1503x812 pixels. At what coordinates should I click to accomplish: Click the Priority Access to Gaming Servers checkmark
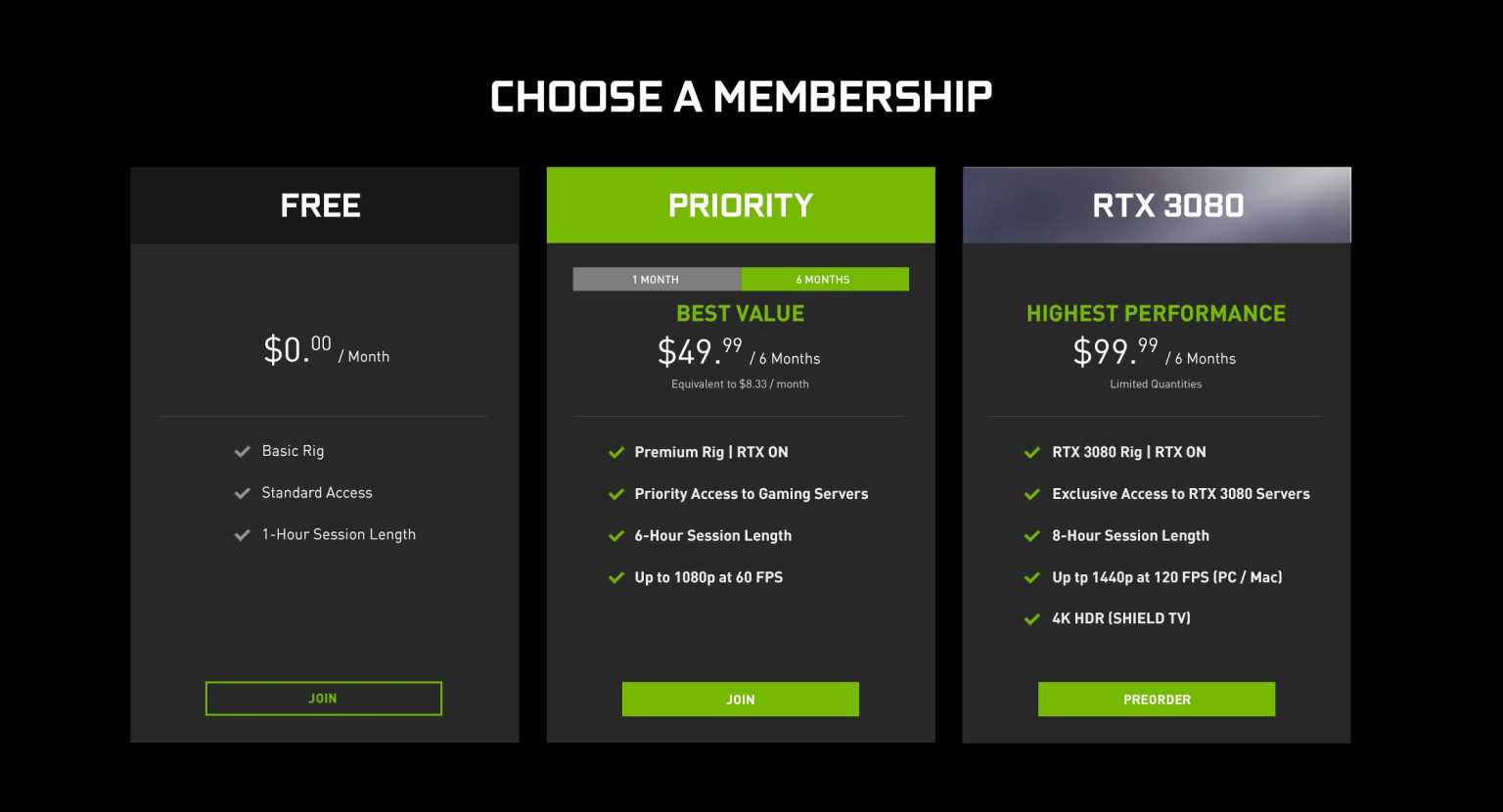(616, 494)
